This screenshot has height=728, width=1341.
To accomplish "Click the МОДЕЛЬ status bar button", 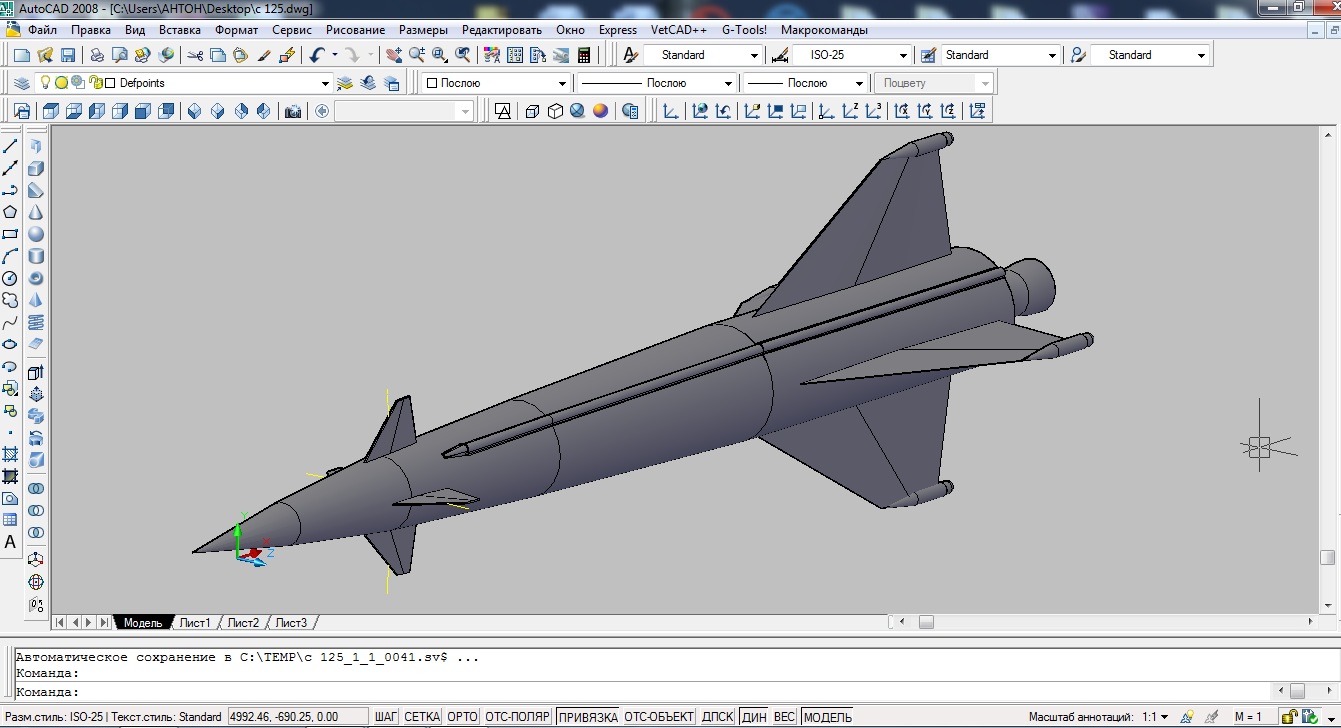I will tap(828, 717).
